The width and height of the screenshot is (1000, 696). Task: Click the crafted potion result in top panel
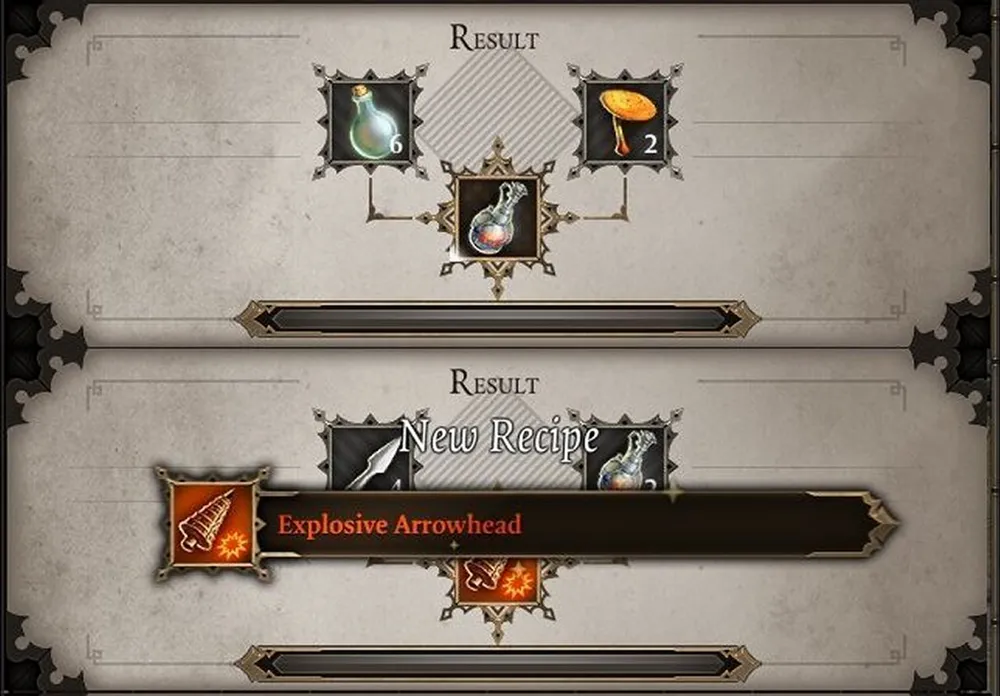click(497, 218)
